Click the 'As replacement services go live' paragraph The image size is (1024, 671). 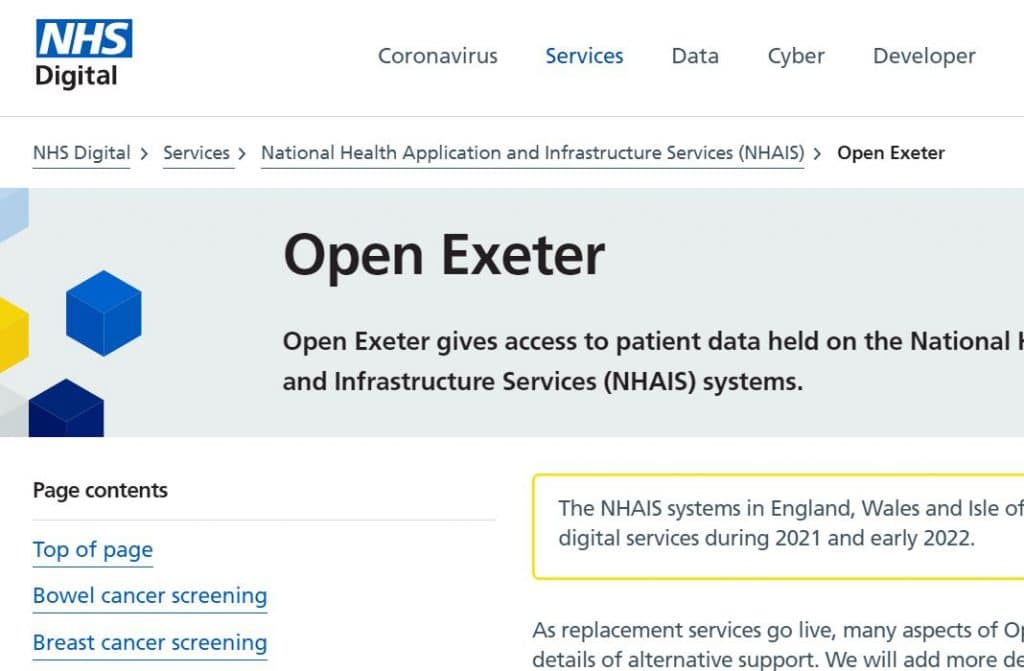coord(778,644)
